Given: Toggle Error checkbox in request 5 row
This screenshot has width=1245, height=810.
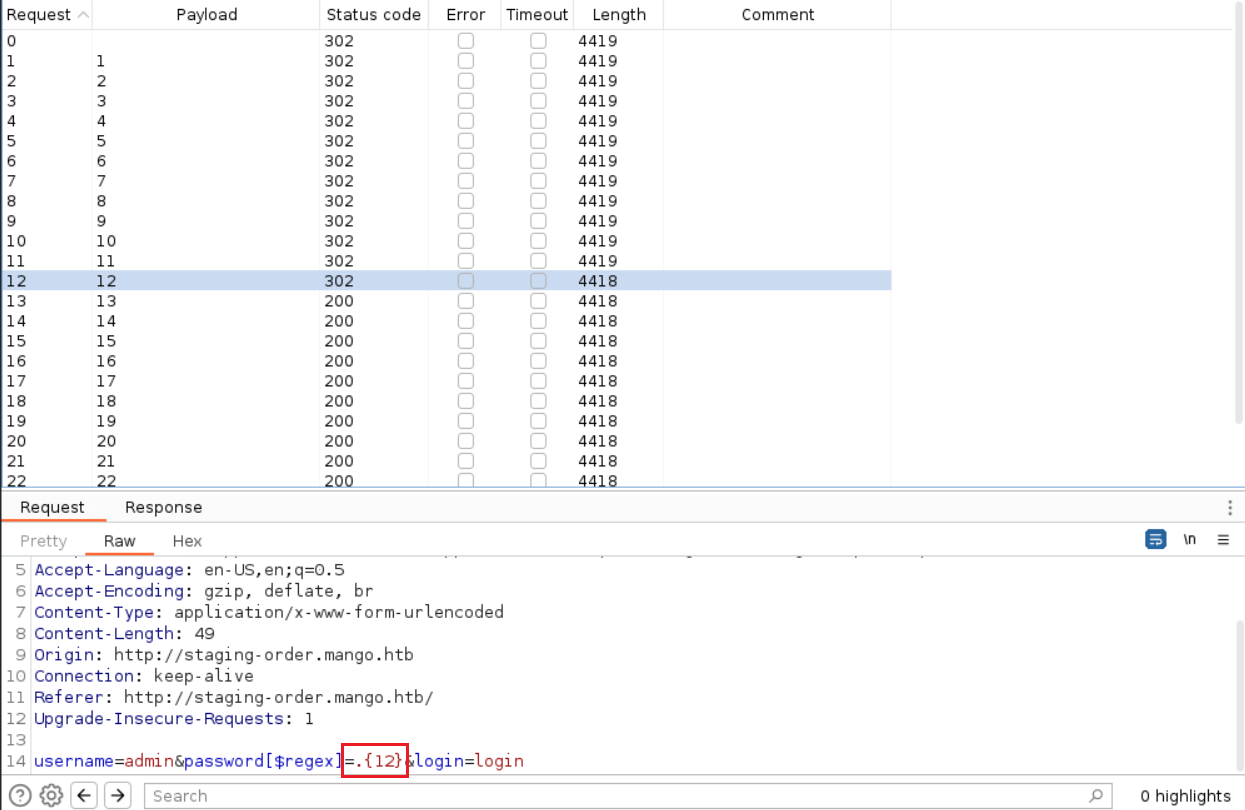Looking at the screenshot, I should pos(465,141).
